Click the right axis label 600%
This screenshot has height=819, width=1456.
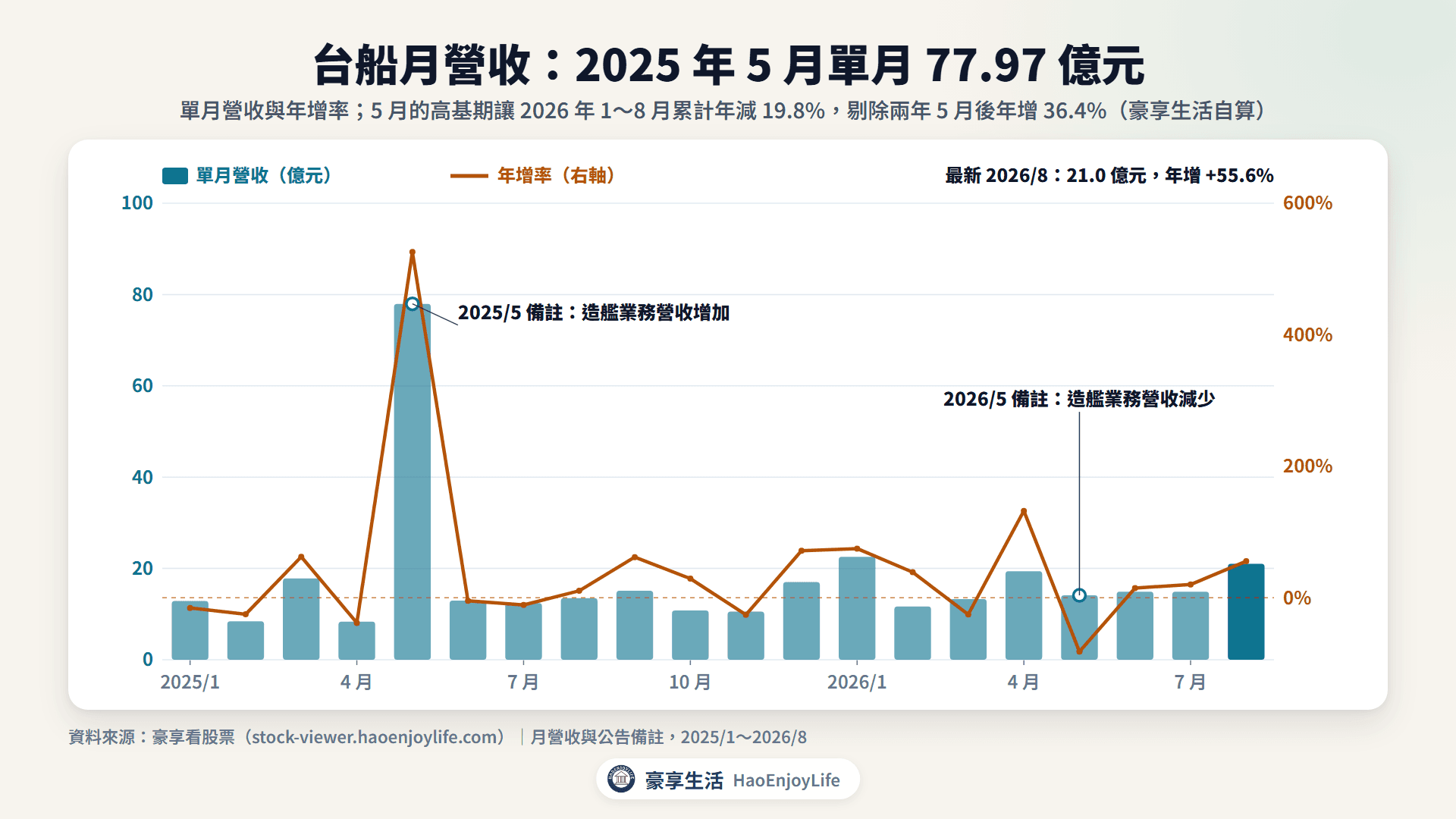point(1307,203)
